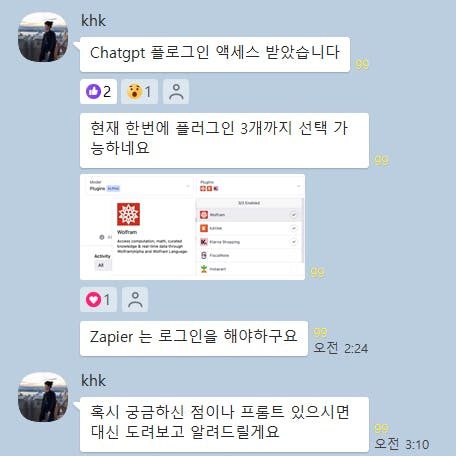Select the Klarna Shopping plugin row

pyautogui.click(x=248, y=242)
